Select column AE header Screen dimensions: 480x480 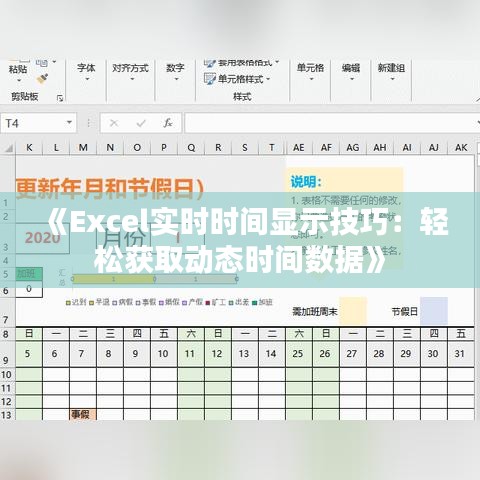[x=299, y=148]
